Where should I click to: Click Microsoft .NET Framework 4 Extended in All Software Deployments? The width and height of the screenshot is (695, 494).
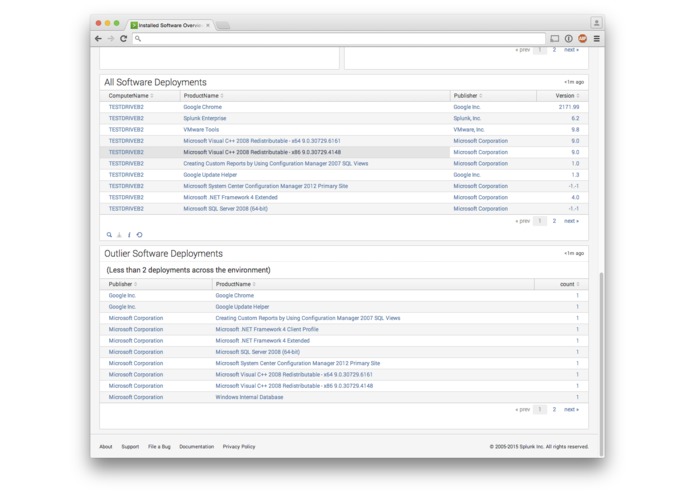coord(230,198)
